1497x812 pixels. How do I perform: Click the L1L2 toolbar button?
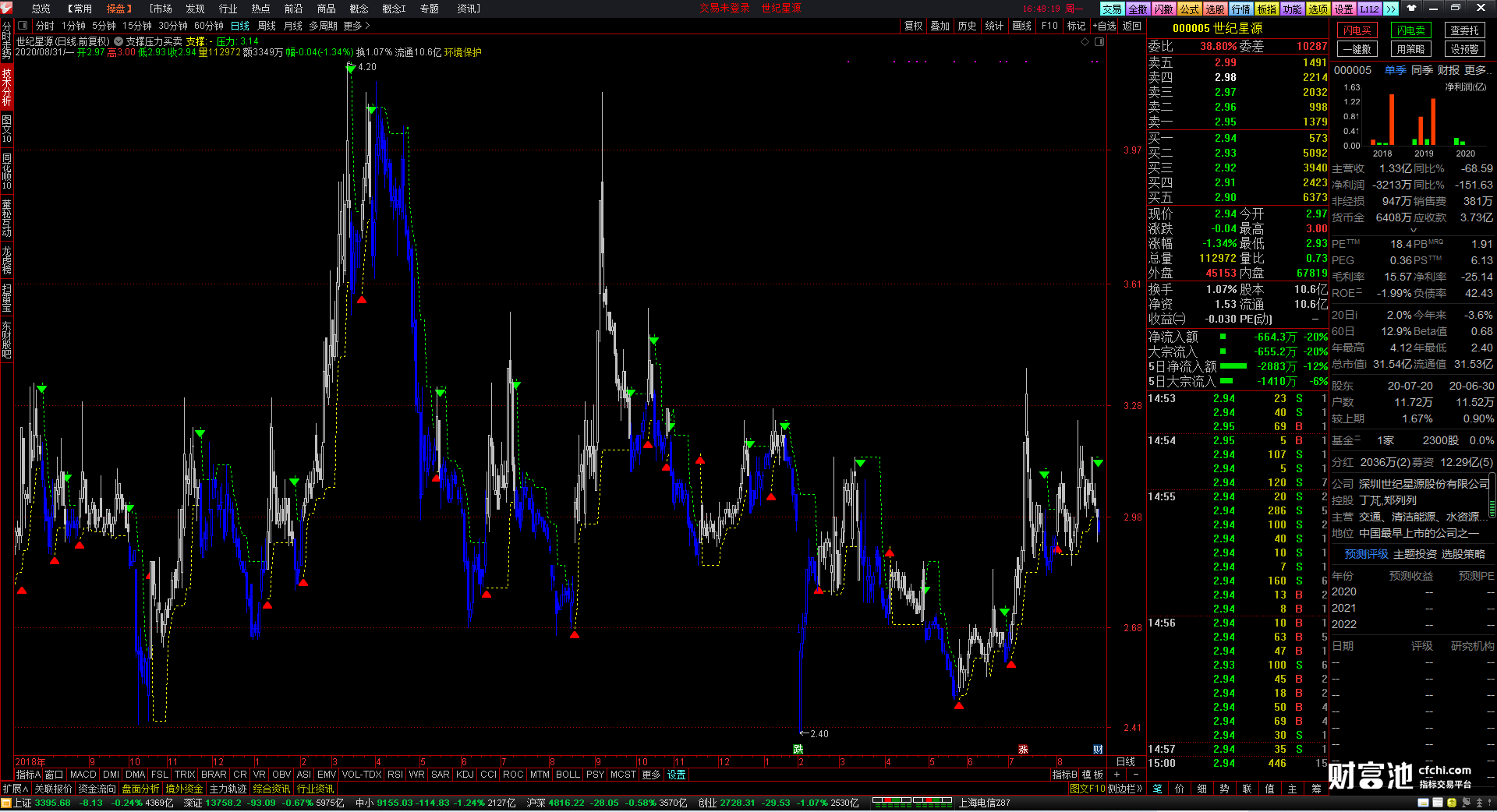[1369, 9]
